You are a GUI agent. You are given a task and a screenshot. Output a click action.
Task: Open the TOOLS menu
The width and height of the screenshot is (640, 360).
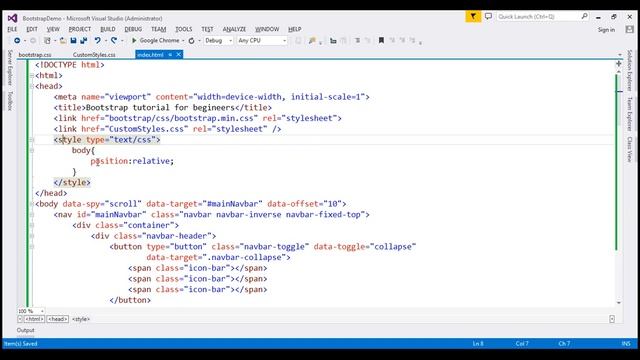184,29
